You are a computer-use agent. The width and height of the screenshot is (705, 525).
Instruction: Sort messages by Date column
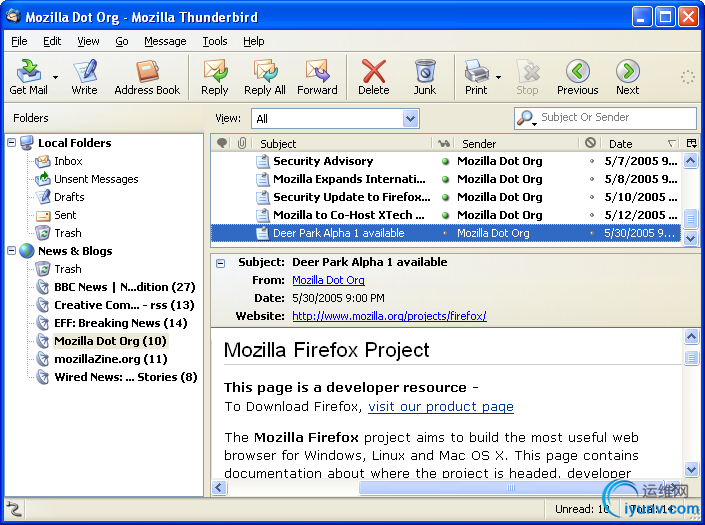(x=640, y=143)
